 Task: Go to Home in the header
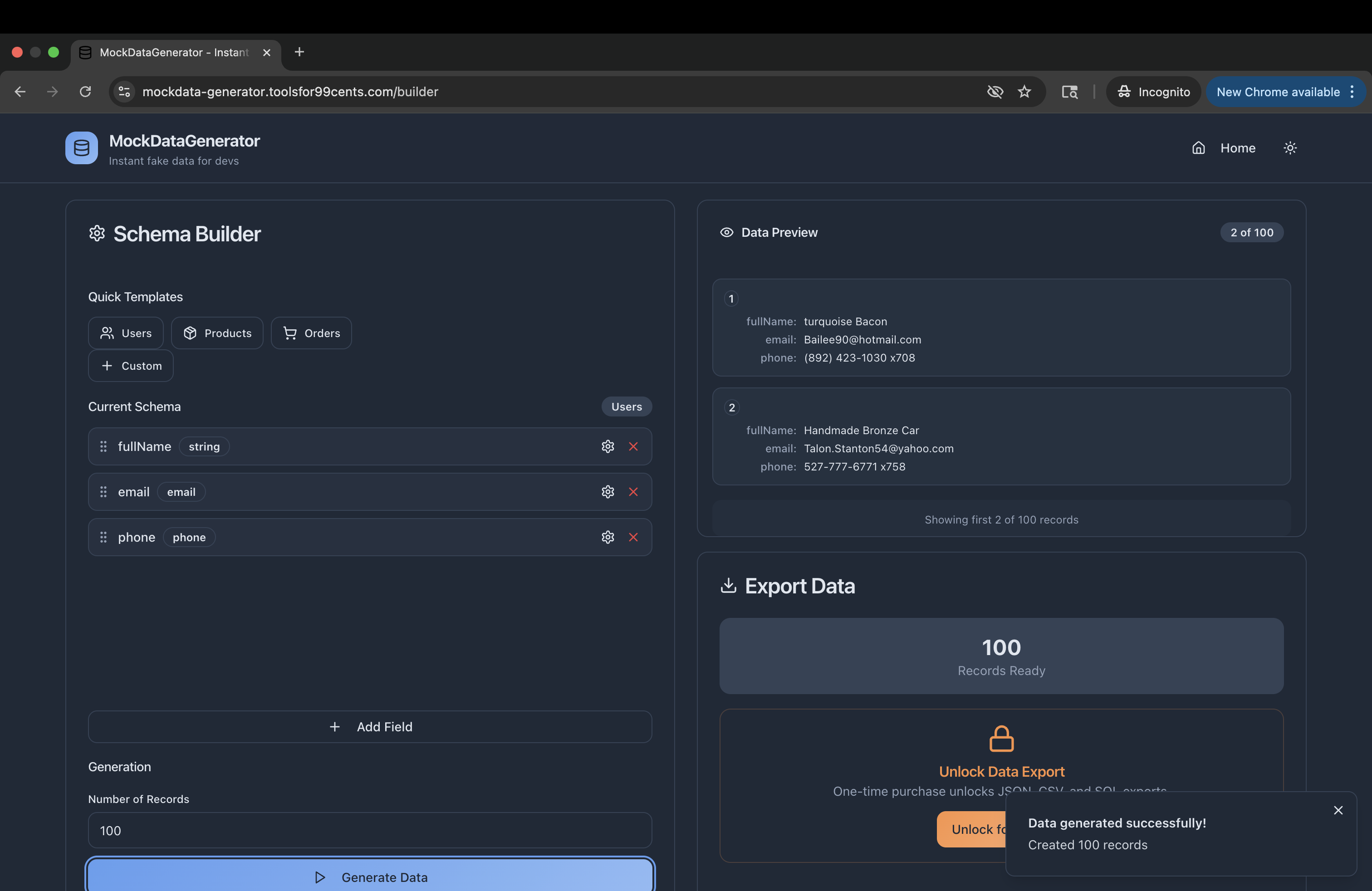click(1223, 148)
